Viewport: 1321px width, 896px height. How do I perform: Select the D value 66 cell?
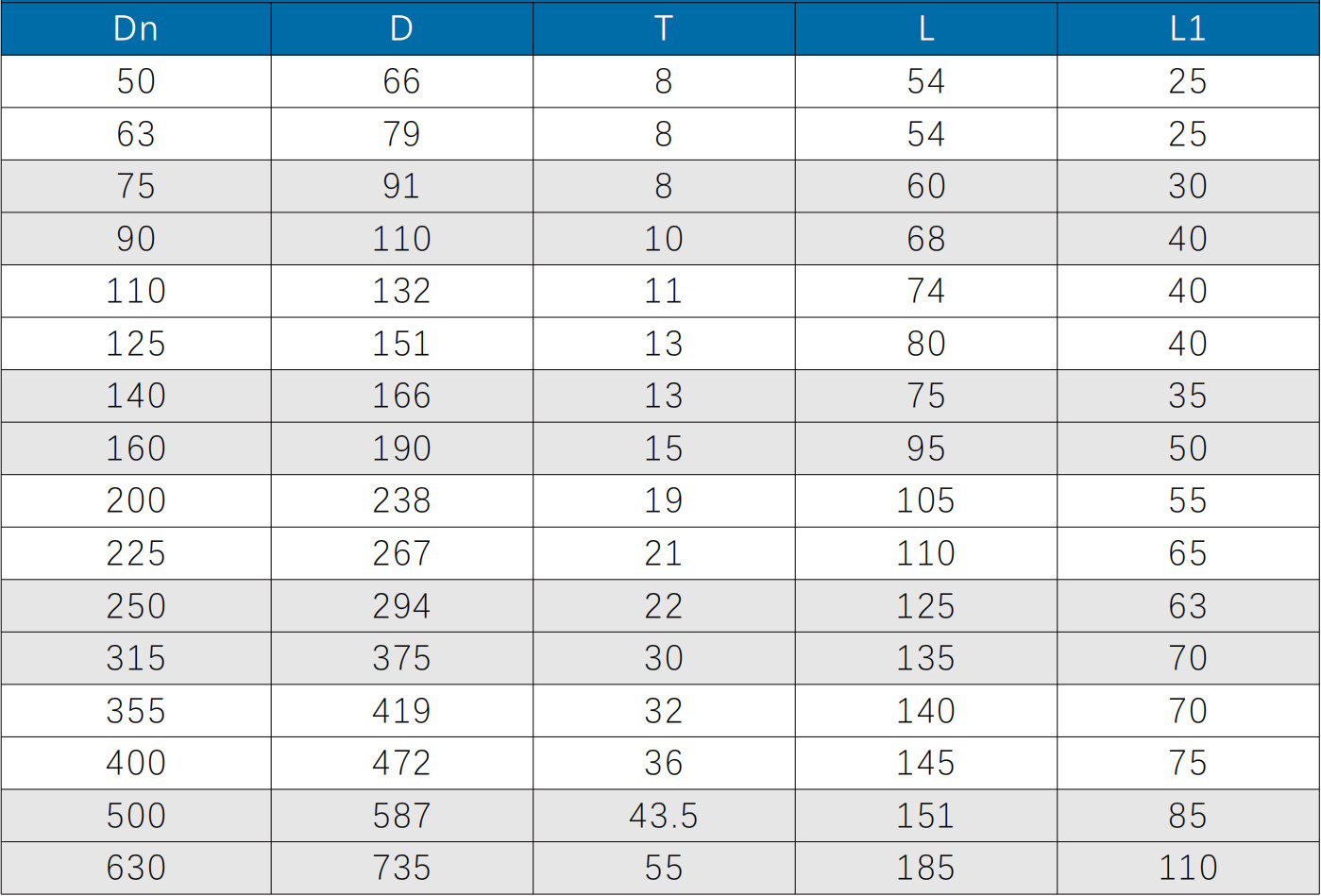pos(401,81)
